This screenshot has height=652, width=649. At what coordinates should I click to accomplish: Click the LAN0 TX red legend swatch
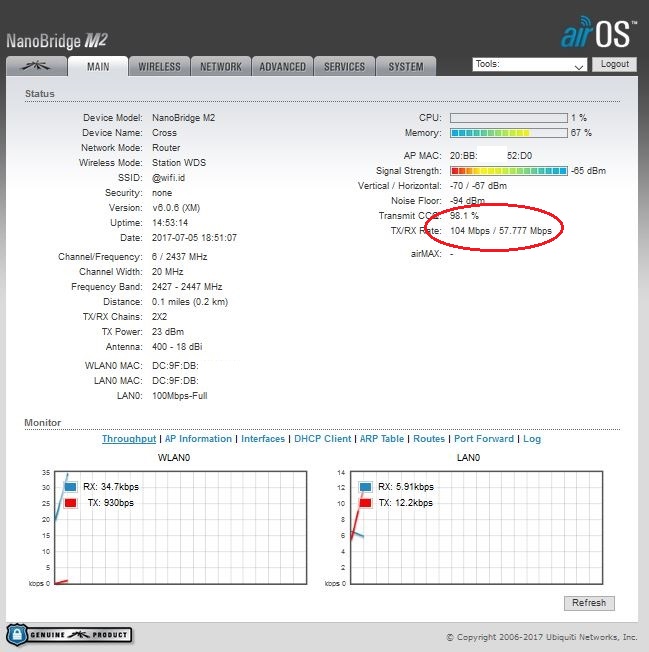(x=365, y=503)
